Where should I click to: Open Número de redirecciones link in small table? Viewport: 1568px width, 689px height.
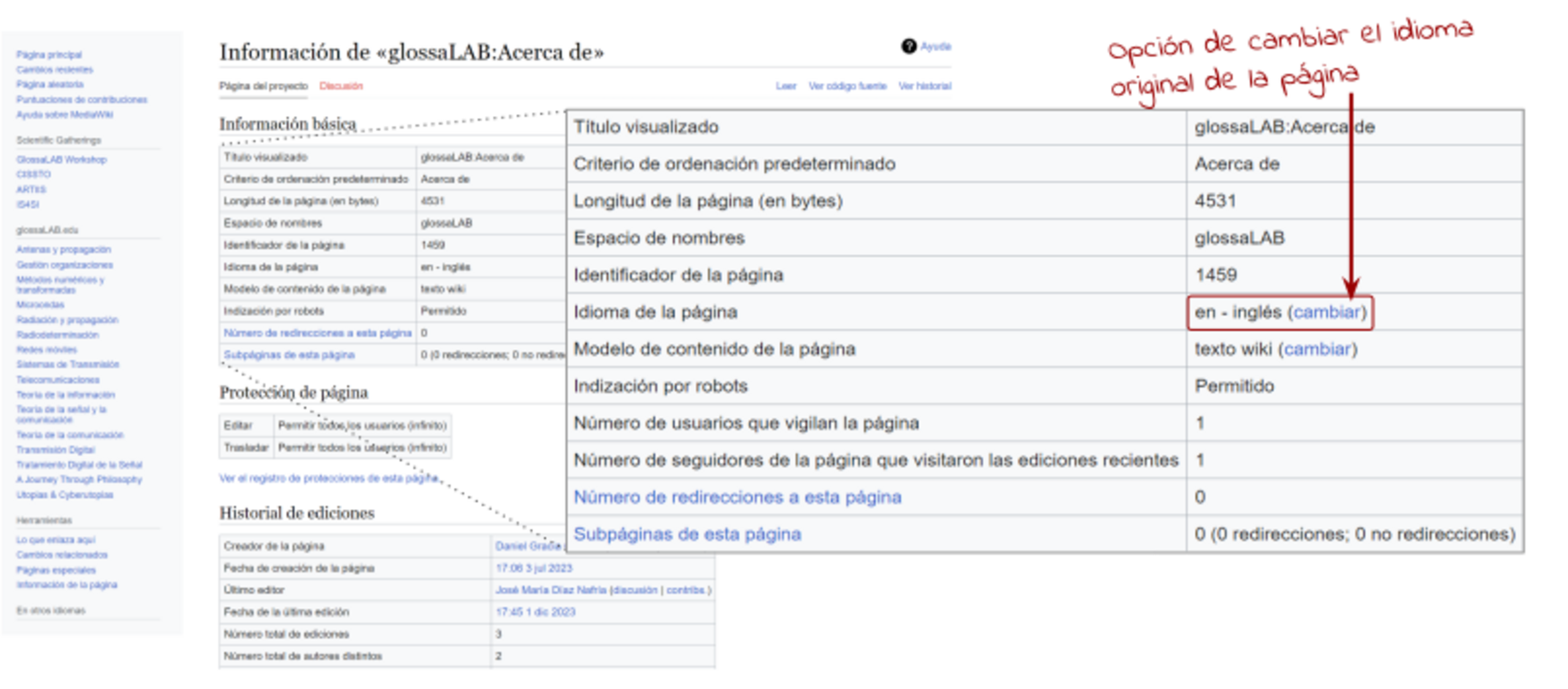click(x=317, y=333)
